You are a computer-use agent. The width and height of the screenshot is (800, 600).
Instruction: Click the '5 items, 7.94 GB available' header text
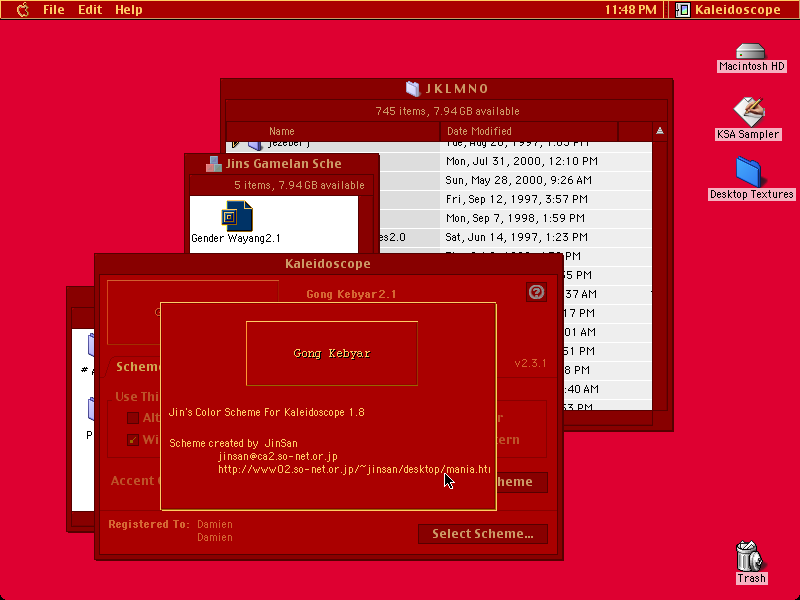pos(299,185)
